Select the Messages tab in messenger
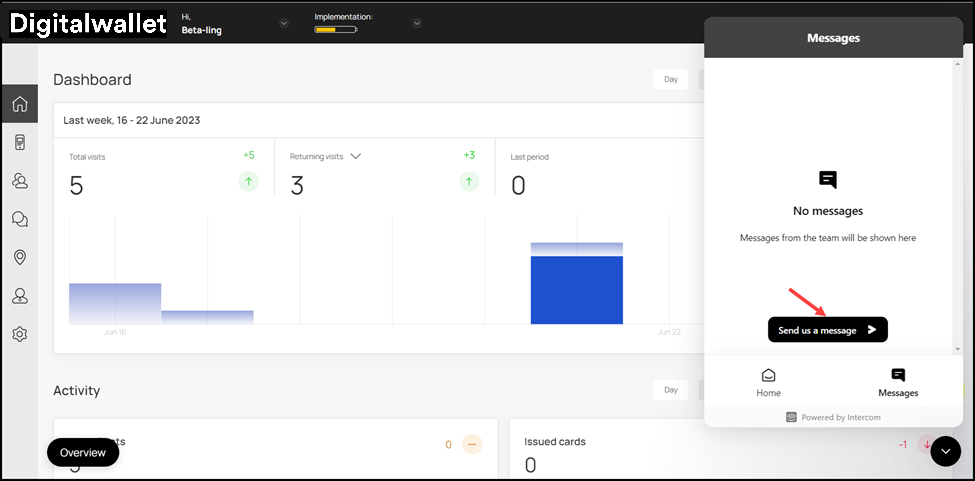This screenshot has width=975, height=481. tap(898, 382)
